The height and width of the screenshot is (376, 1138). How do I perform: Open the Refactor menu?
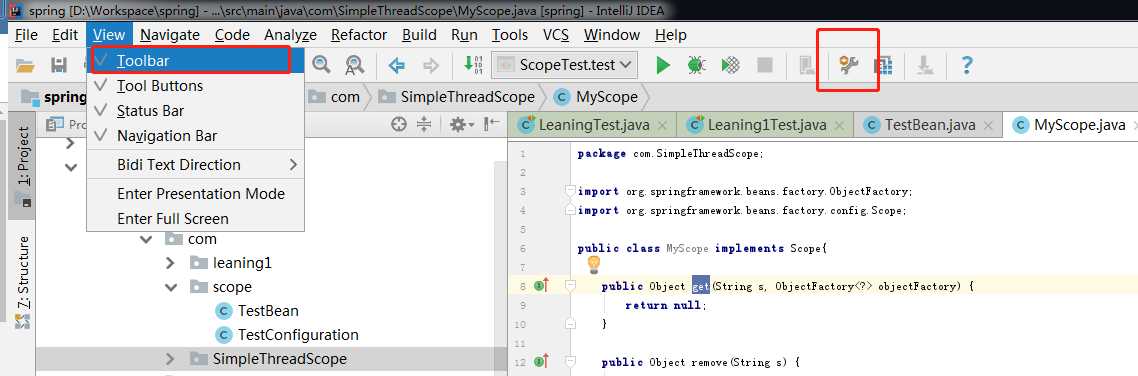click(359, 35)
